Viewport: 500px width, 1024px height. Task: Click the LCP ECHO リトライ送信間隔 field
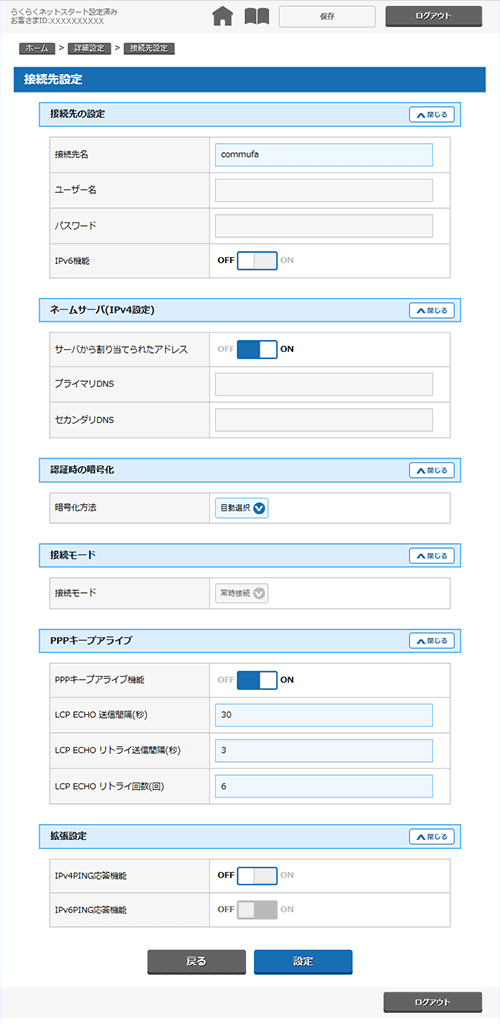324,750
